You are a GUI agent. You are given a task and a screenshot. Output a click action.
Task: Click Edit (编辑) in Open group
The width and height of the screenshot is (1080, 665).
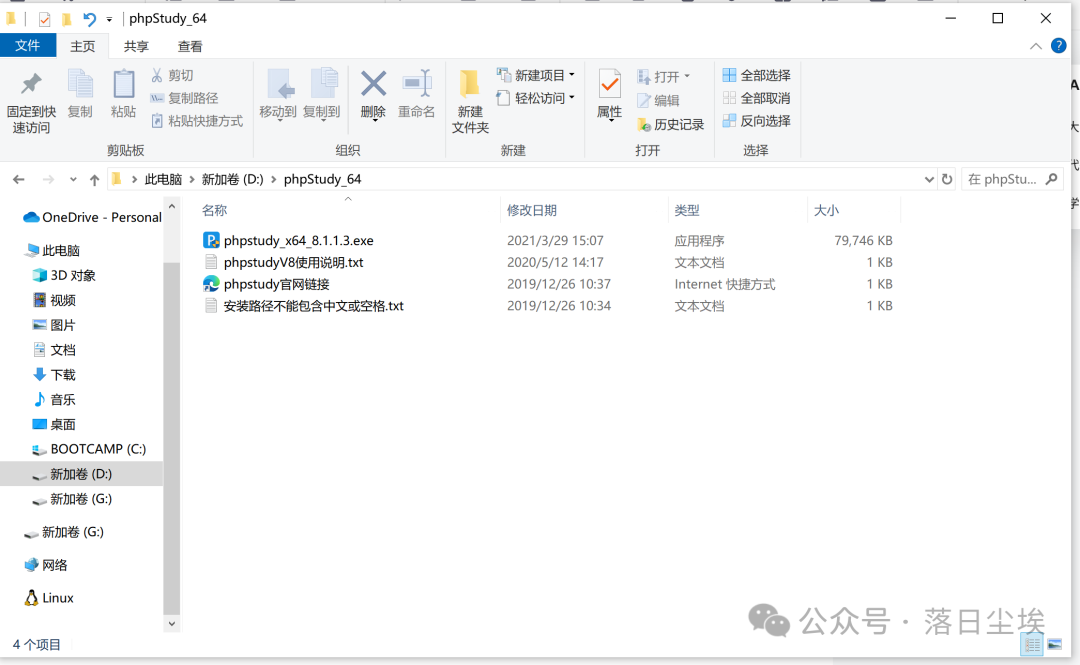pos(658,100)
